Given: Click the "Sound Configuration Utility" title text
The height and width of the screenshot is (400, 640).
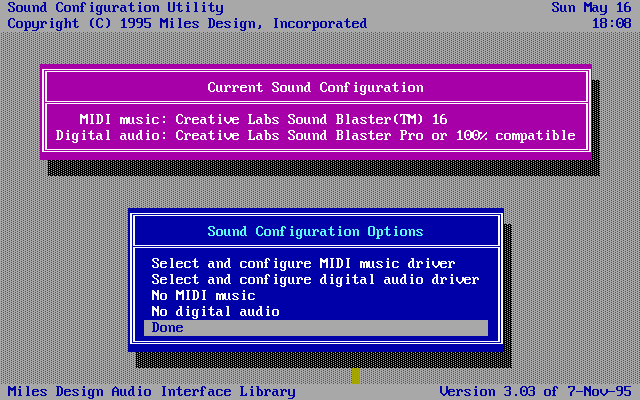Looking at the screenshot, I should (x=116, y=8).
